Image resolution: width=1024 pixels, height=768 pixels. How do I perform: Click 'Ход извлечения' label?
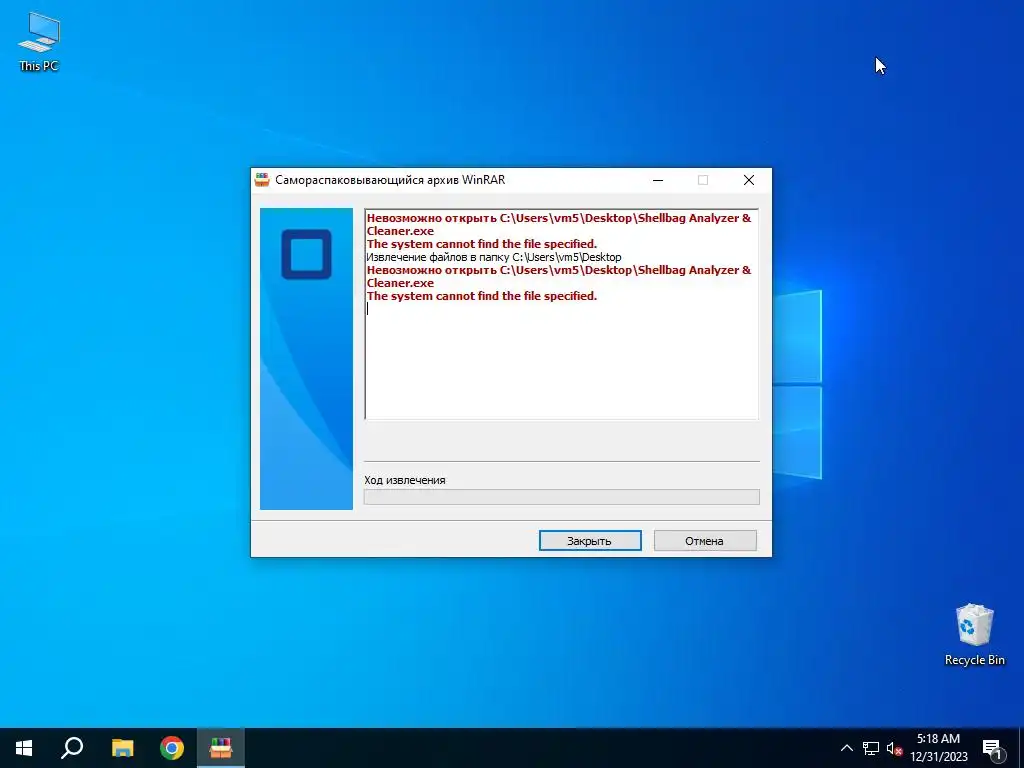pos(405,480)
